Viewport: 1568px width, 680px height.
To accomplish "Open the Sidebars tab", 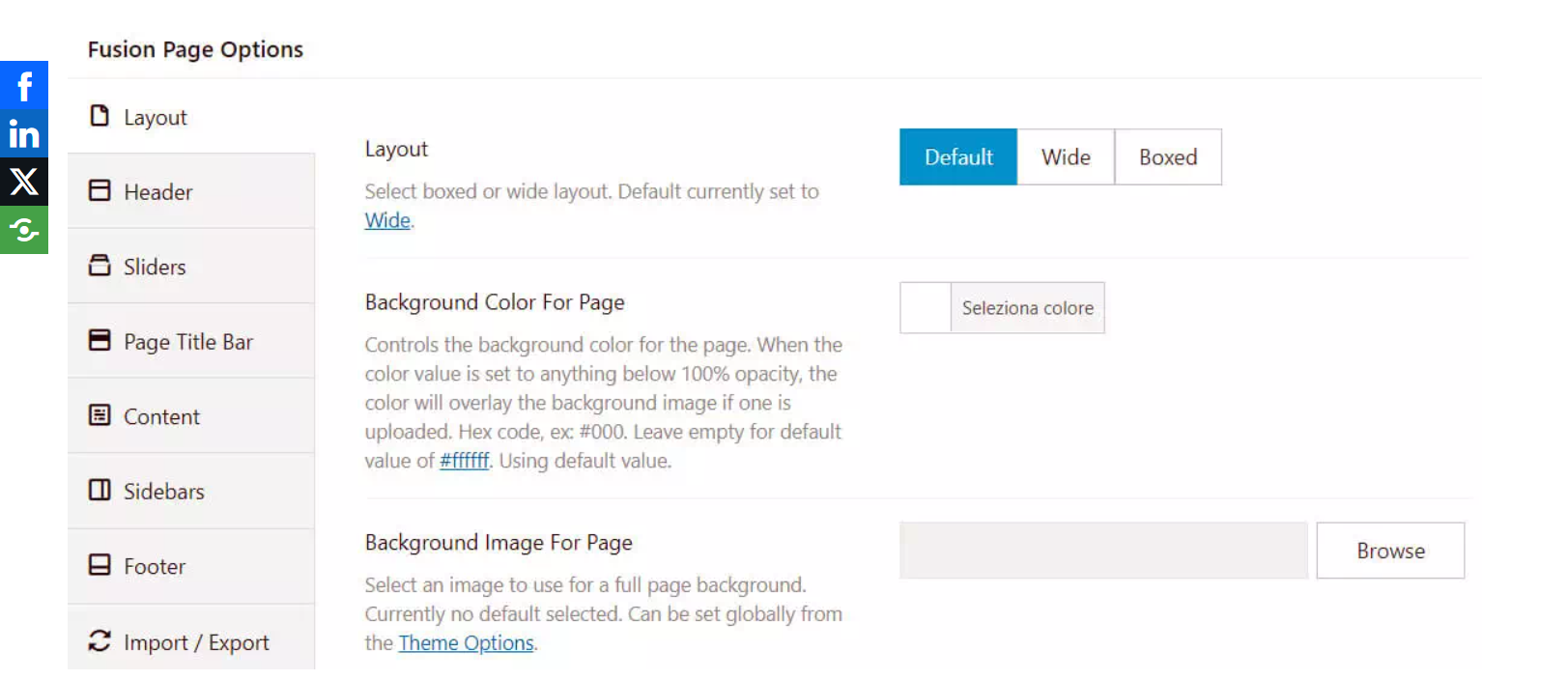I will (x=191, y=491).
